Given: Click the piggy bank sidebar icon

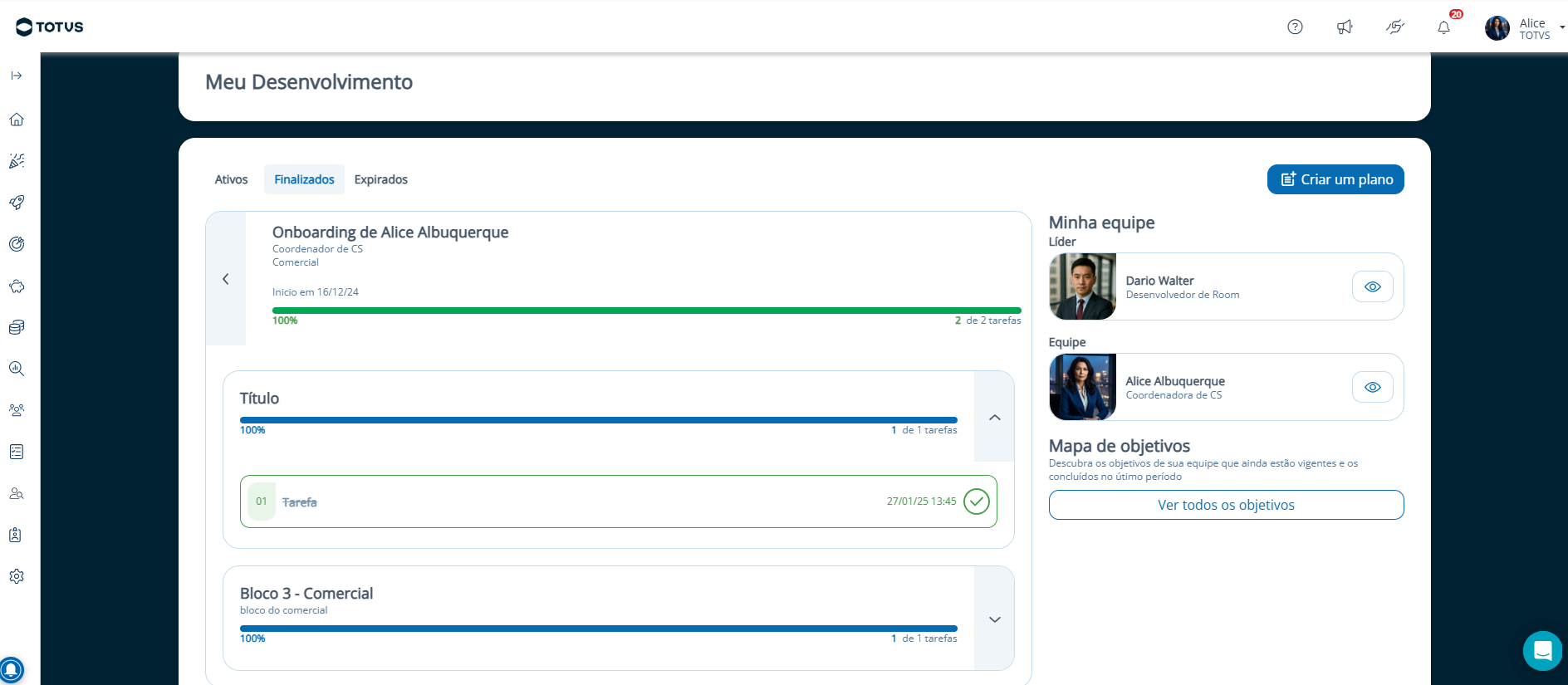Looking at the screenshot, I should point(17,286).
